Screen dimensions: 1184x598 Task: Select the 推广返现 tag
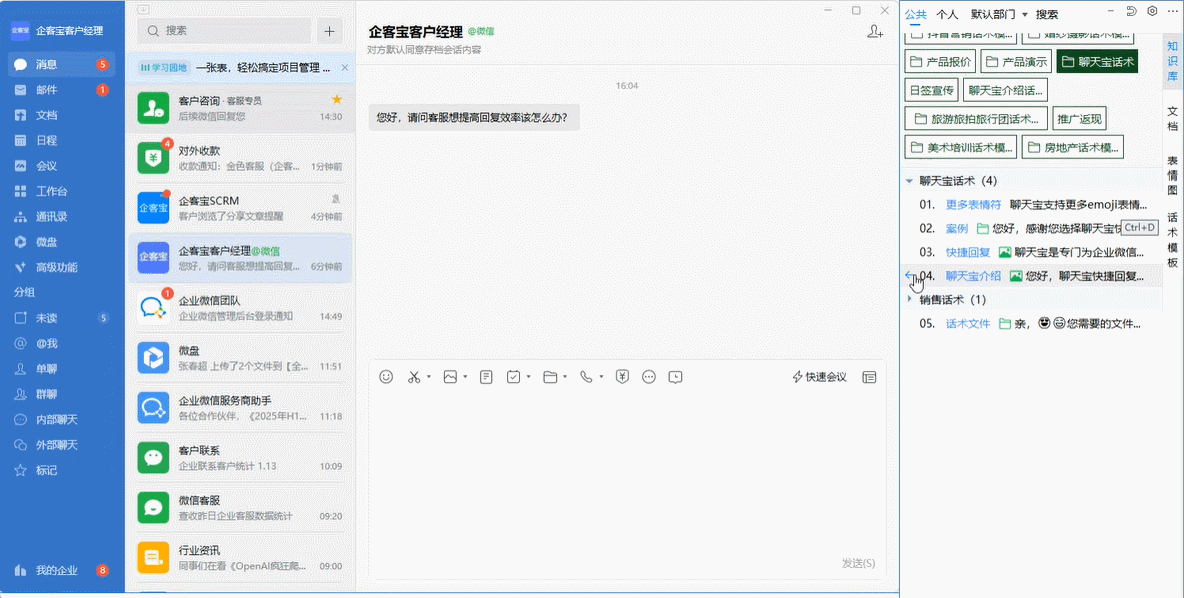[x=1080, y=119]
